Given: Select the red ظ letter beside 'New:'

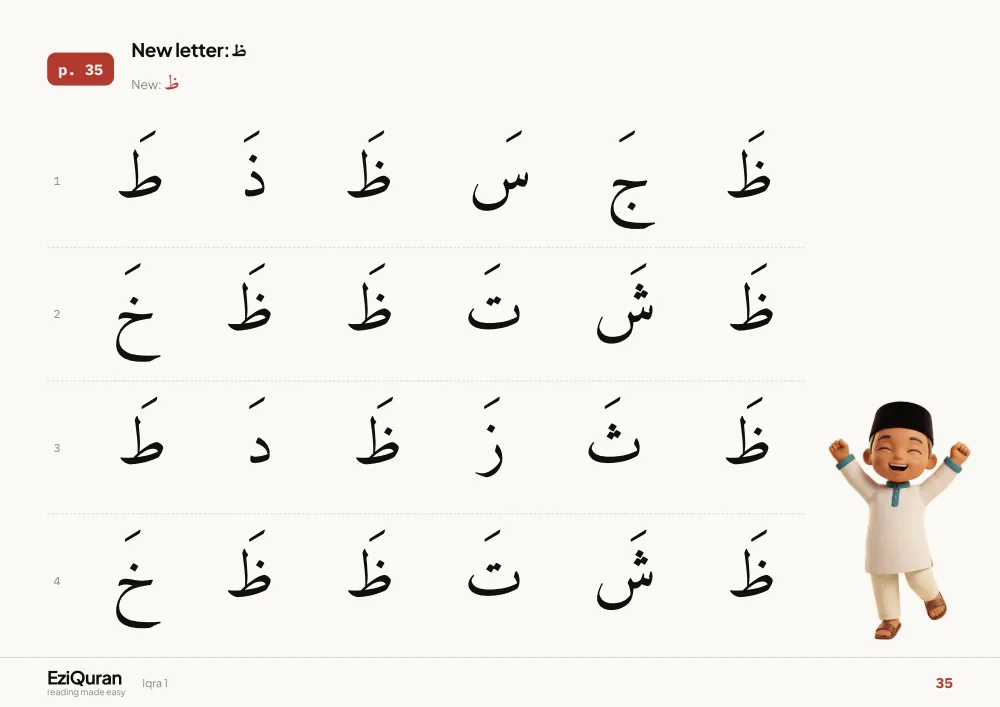Looking at the screenshot, I should click(x=172, y=83).
